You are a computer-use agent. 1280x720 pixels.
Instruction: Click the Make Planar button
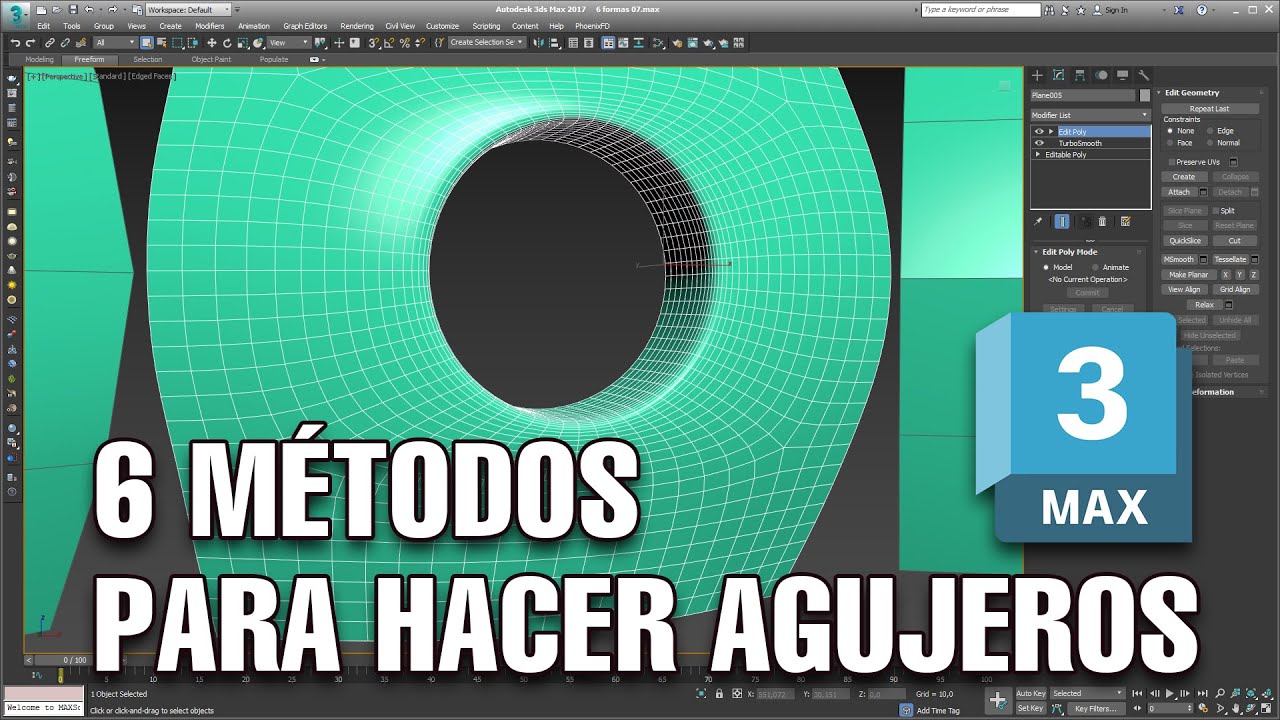tap(1188, 274)
